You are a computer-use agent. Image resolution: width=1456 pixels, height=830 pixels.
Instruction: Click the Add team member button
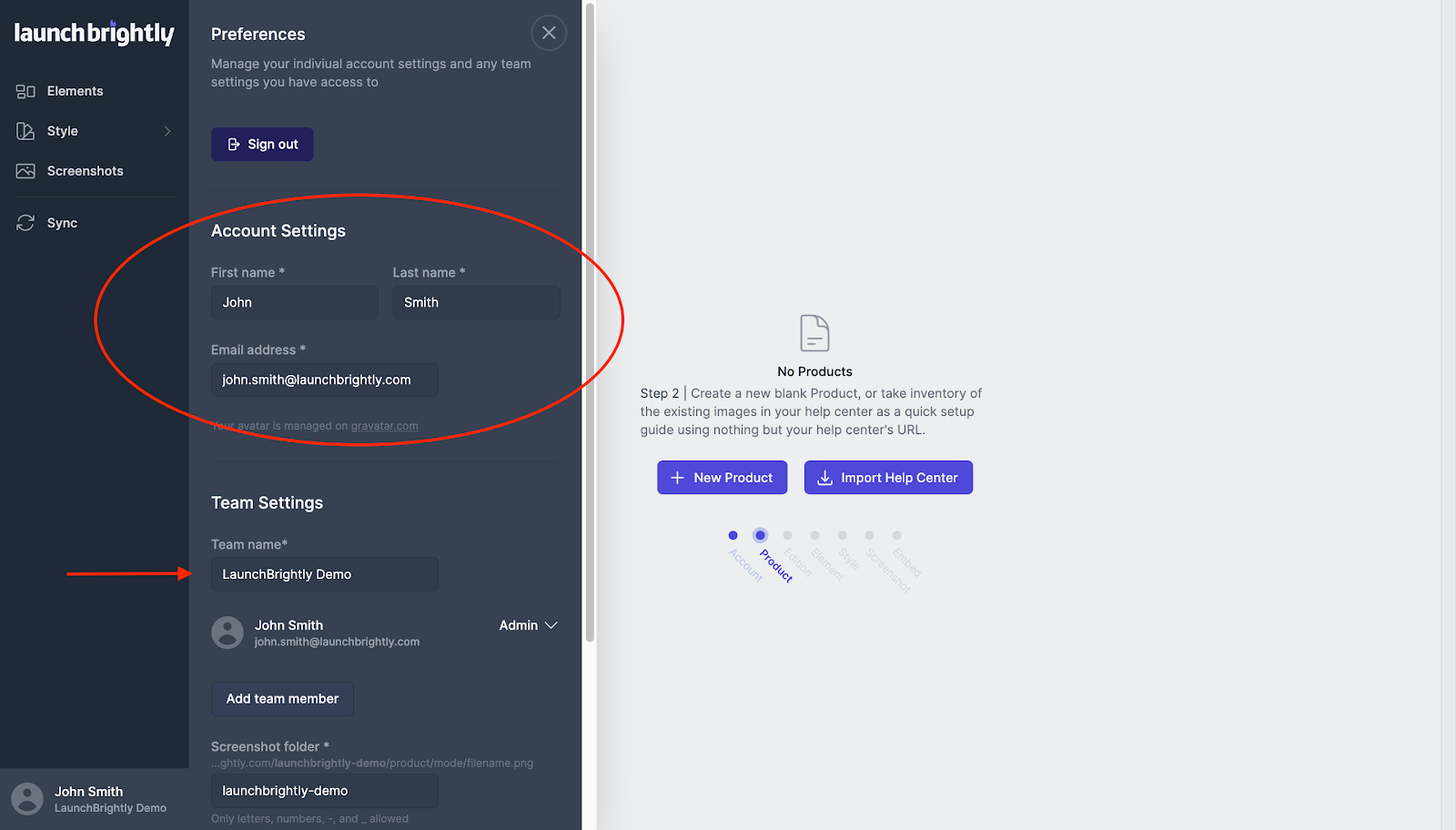tap(282, 699)
